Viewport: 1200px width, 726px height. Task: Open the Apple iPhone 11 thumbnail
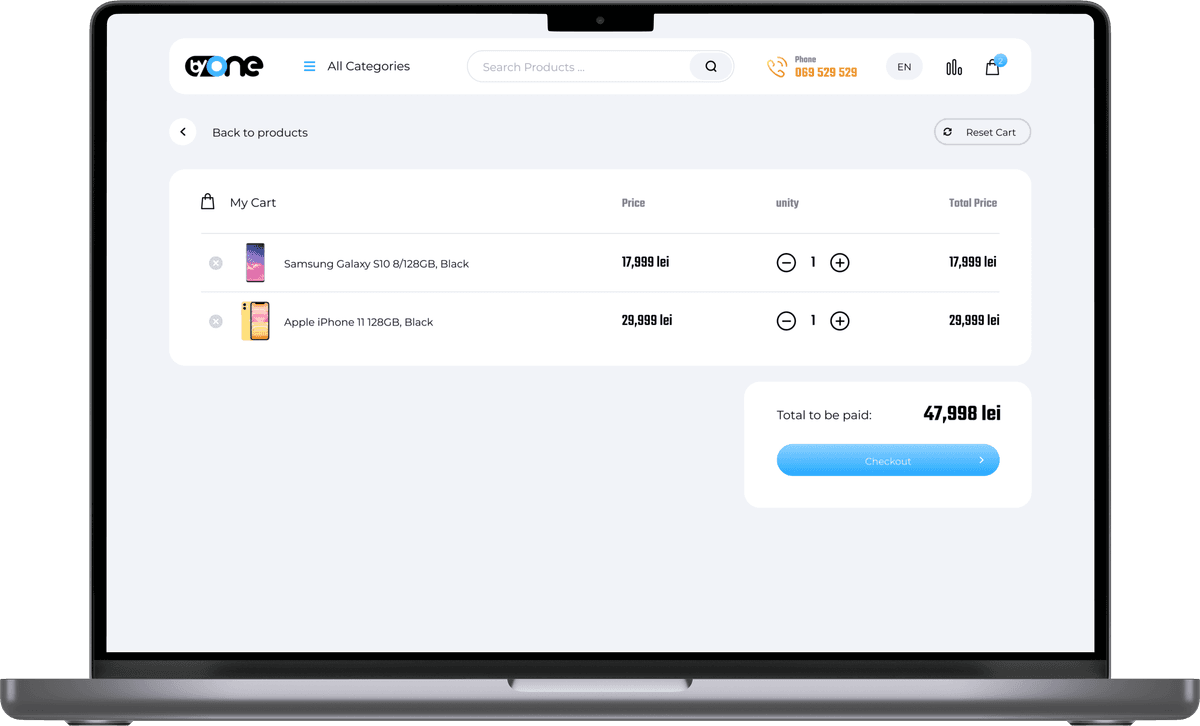tap(255, 322)
